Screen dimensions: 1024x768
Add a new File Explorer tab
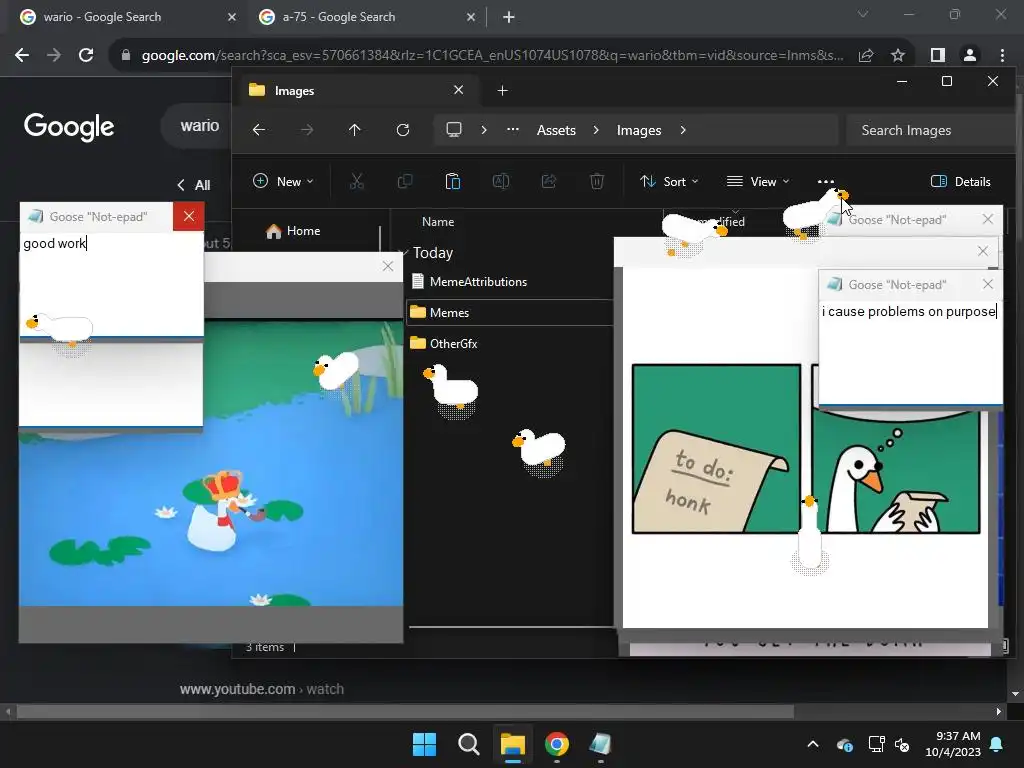[502, 91]
